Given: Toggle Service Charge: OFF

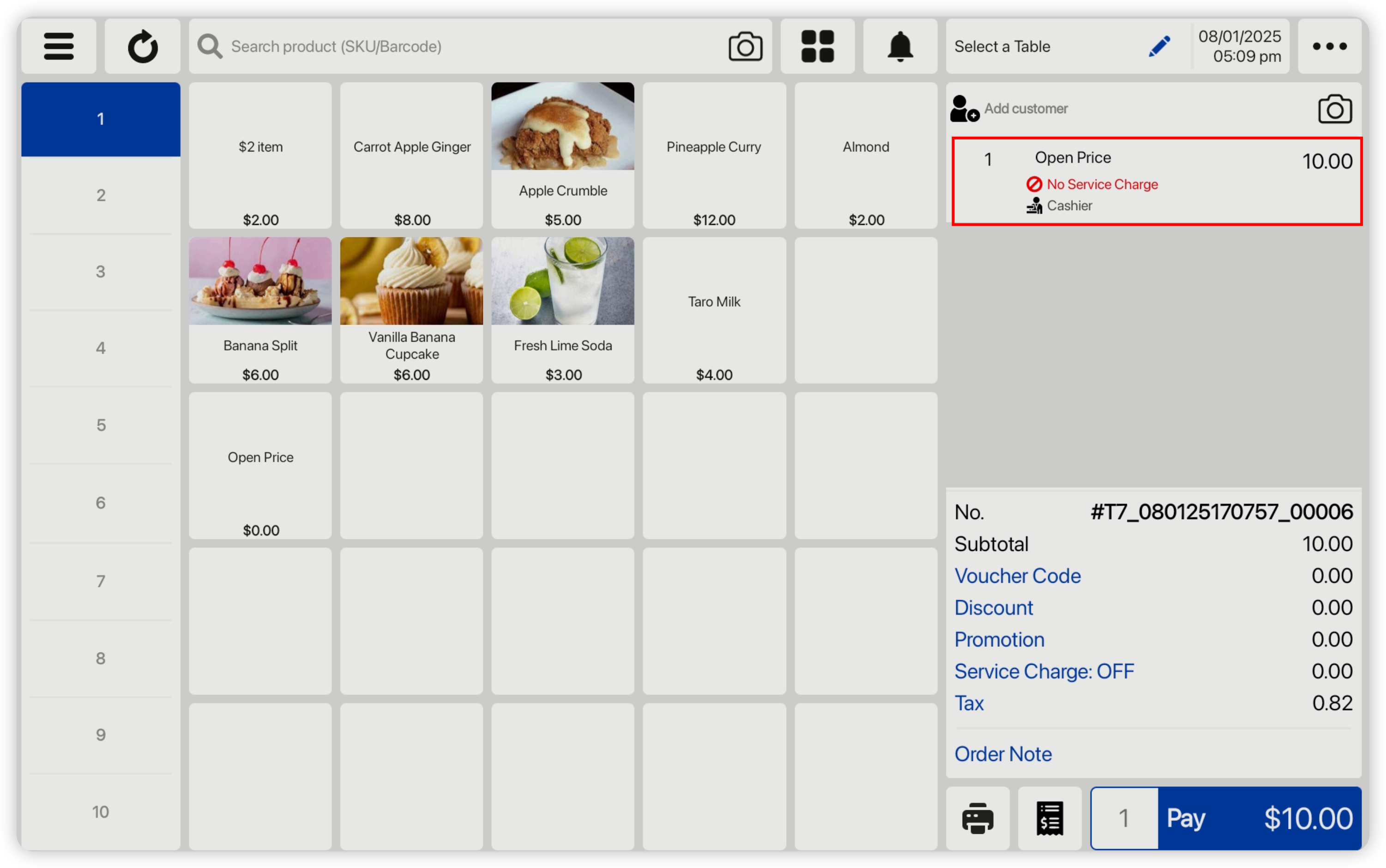Looking at the screenshot, I should point(1044,671).
